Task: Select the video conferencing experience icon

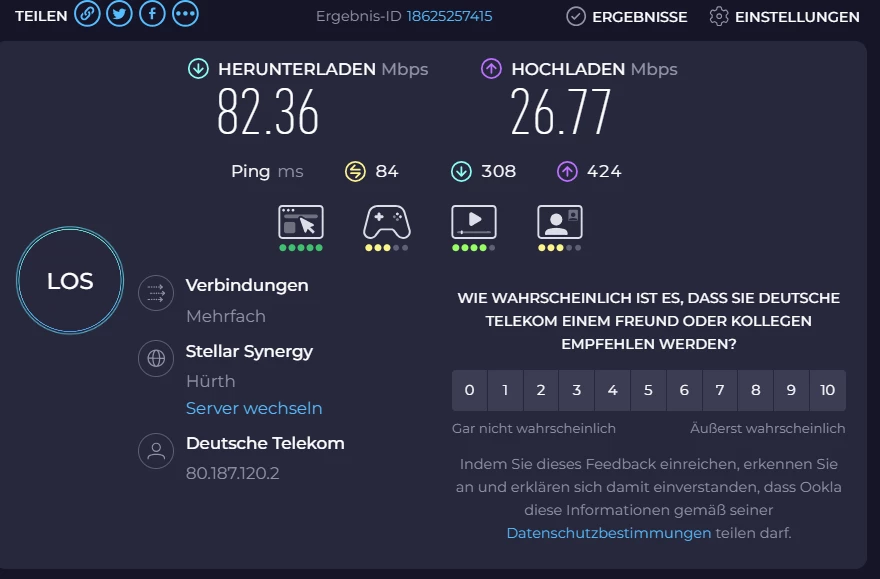Action: pos(560,222)
